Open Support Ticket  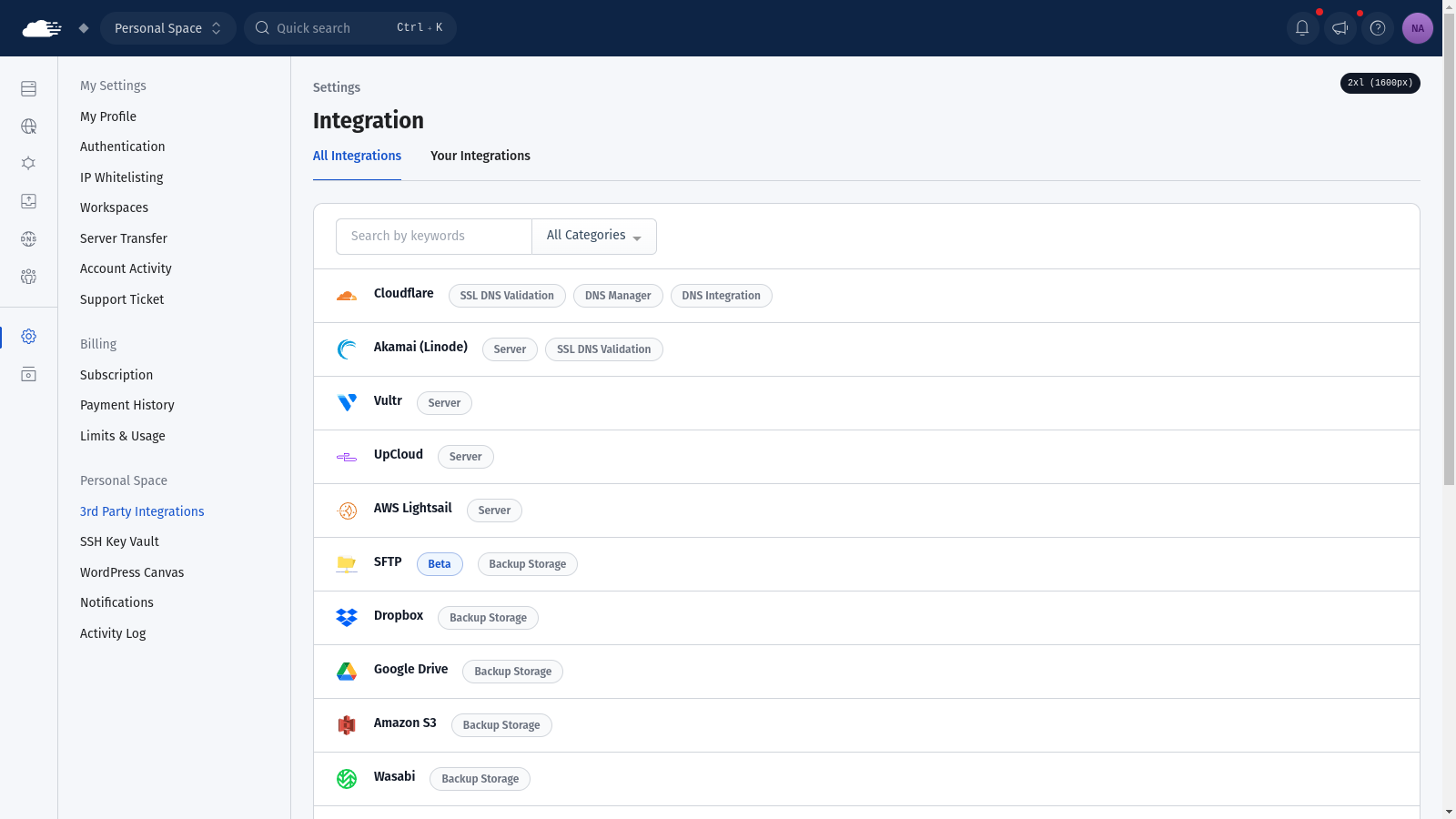[122, 299]
